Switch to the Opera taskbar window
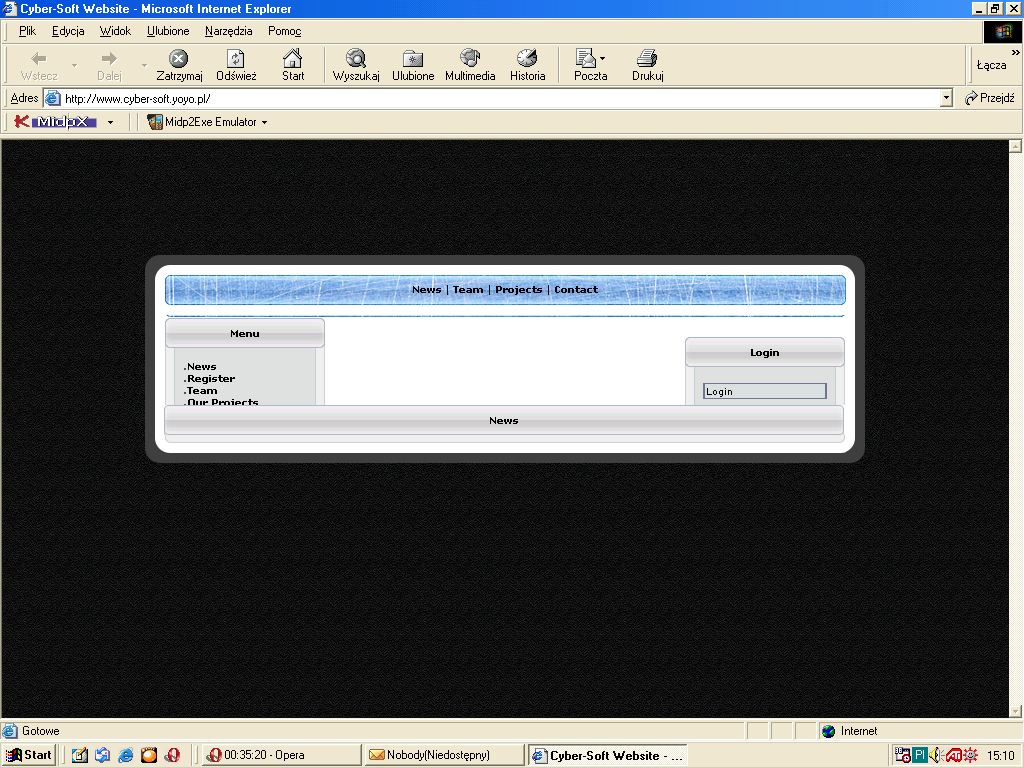The width and height of the screenshot is (1024, 768). click(280, 755)
